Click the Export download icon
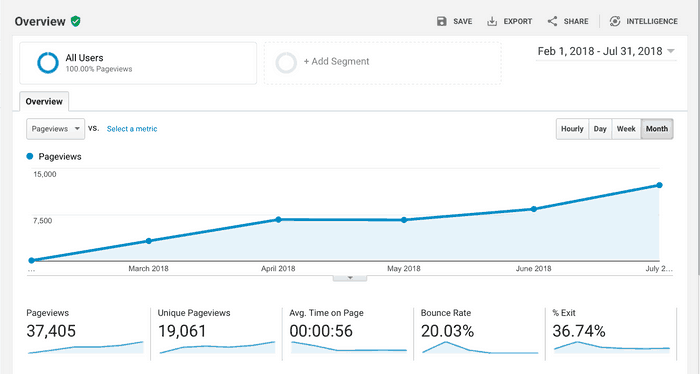The image size is (700, 374). coord(492,21)
